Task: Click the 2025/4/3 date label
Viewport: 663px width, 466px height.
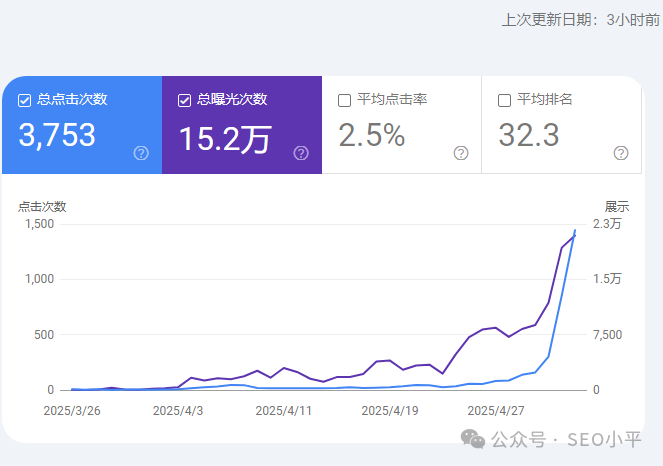Action: [x=178, y=411]
